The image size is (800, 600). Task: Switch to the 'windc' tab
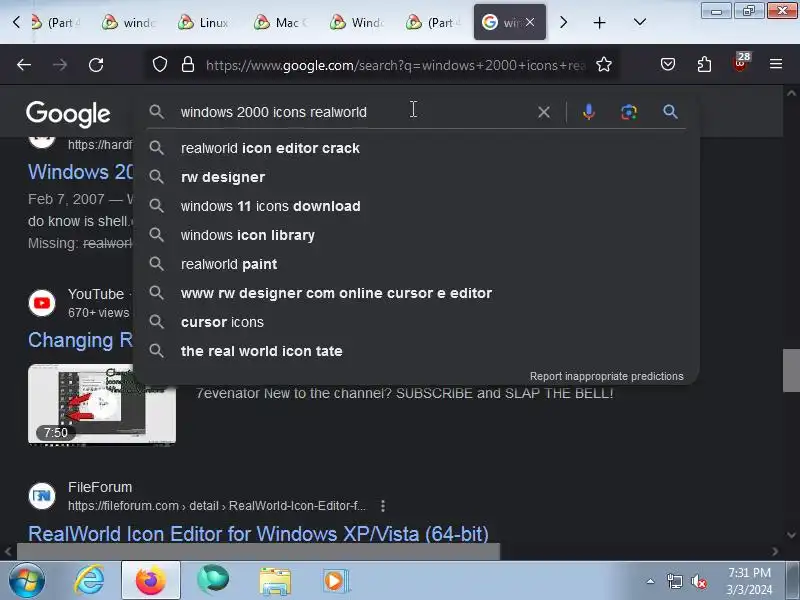(129, 22)
